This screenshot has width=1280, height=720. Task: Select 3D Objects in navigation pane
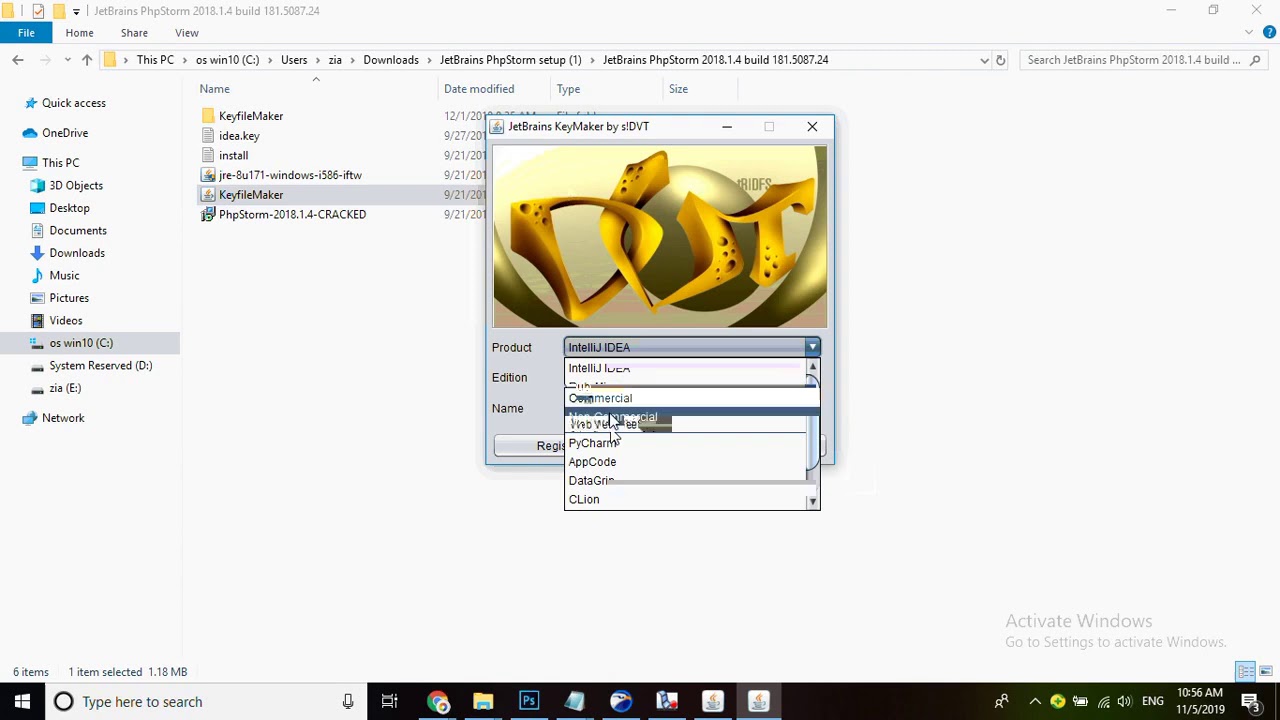[76, 185]
